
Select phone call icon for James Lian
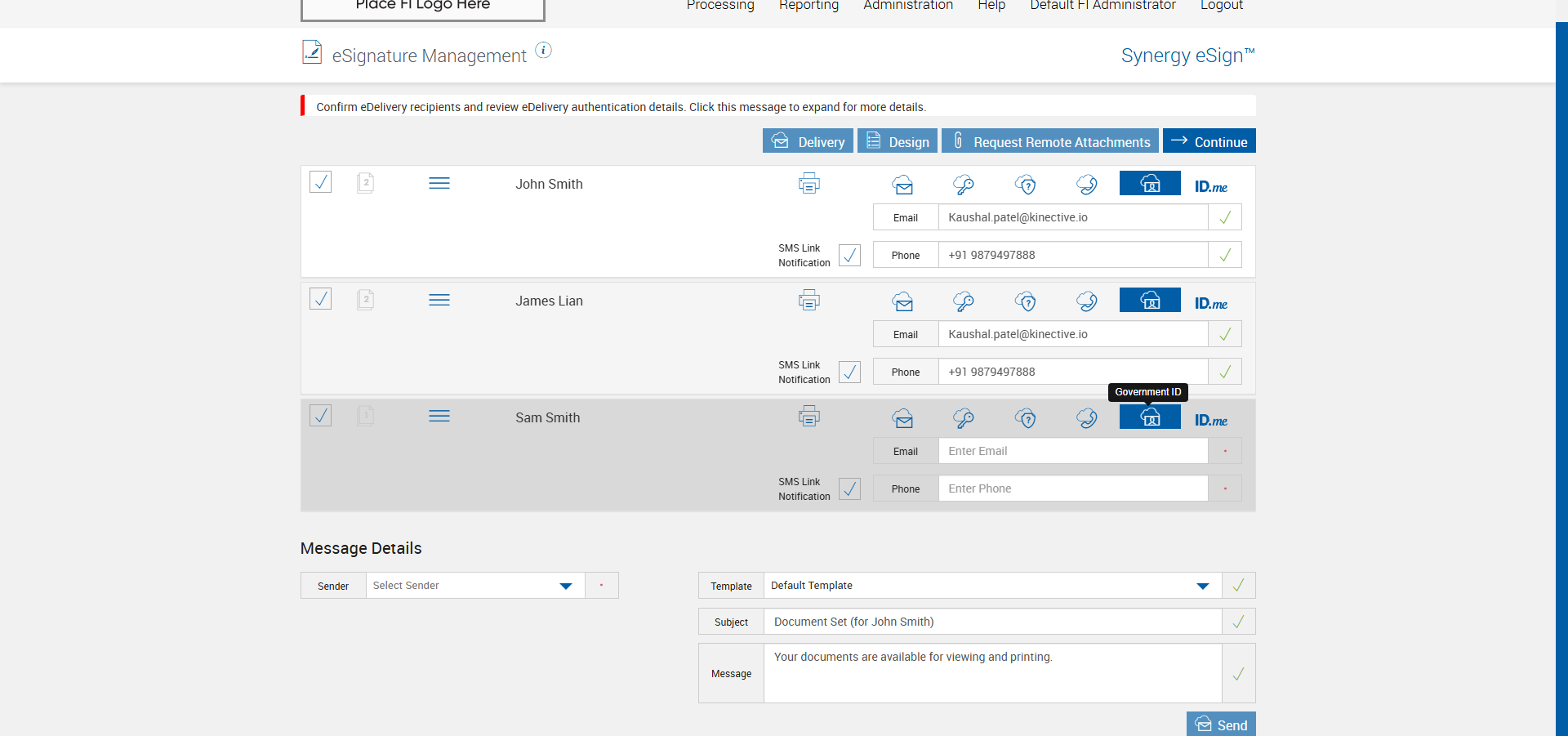(x=1087, y=301)
